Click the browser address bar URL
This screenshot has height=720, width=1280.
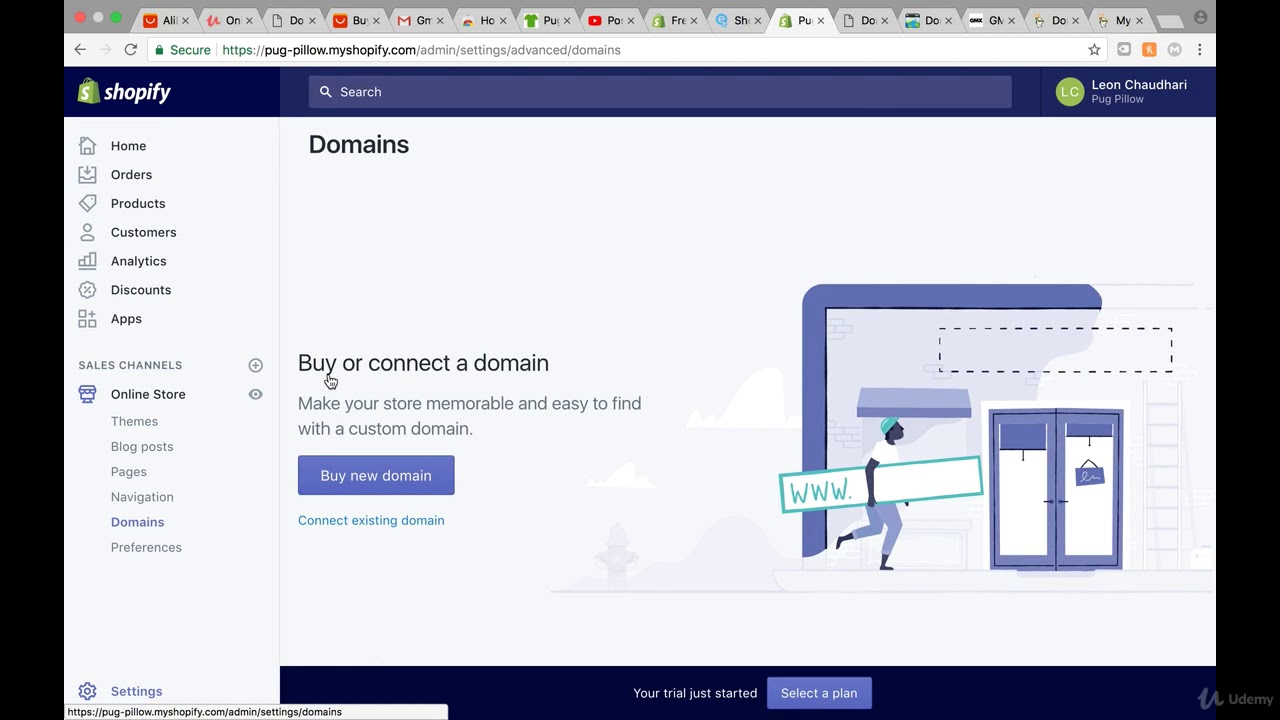click(x=421, y=50)
